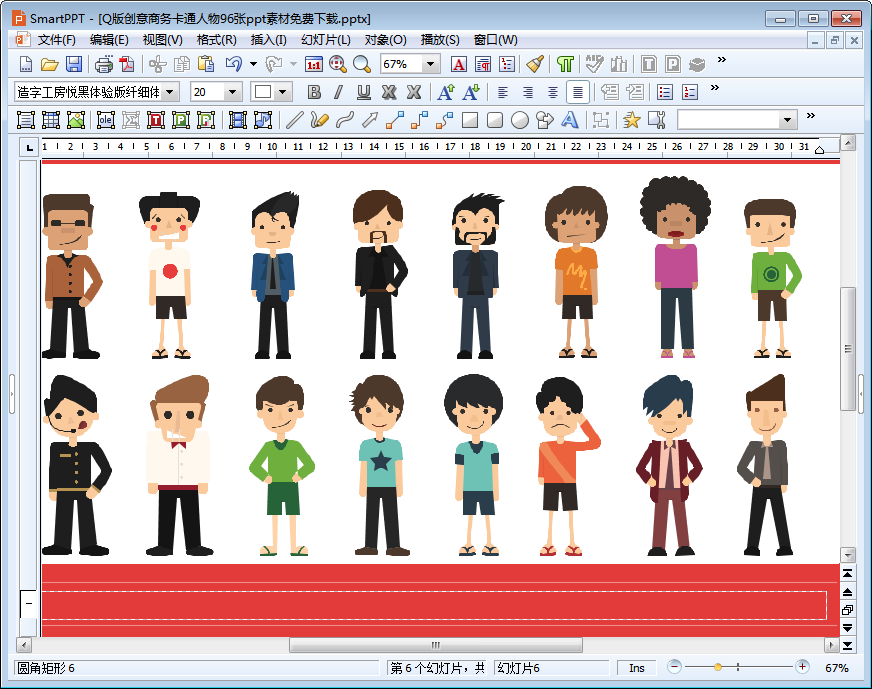
Task: Open the 播放(S) menu
Action: [x=440, y=40]
